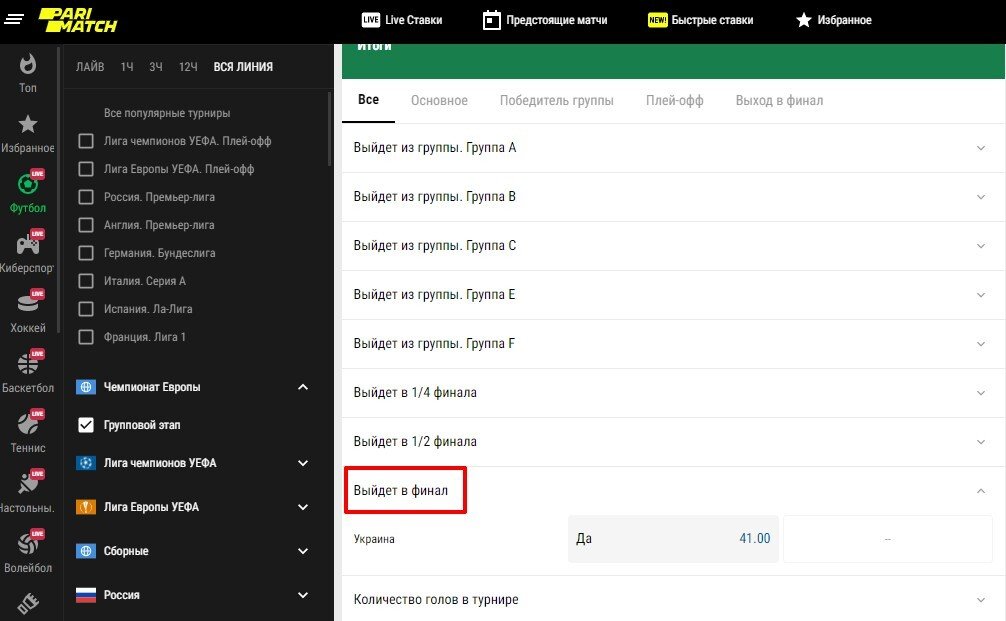1006x621 pixels.
Task: Collapse the Чемпионат Европы section
Action: click(x=303, y=387)
